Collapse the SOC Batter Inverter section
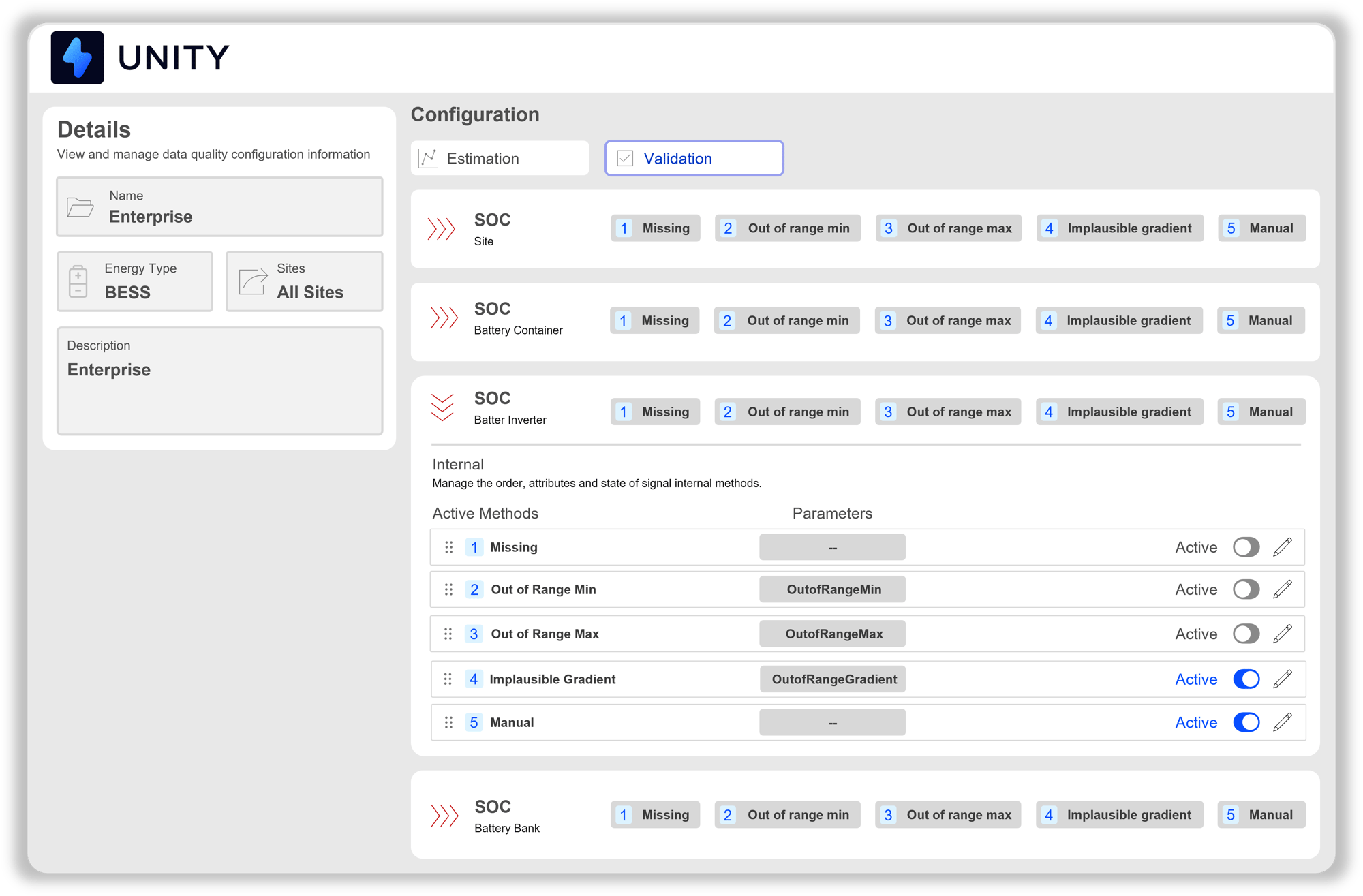 coord(443,405)
